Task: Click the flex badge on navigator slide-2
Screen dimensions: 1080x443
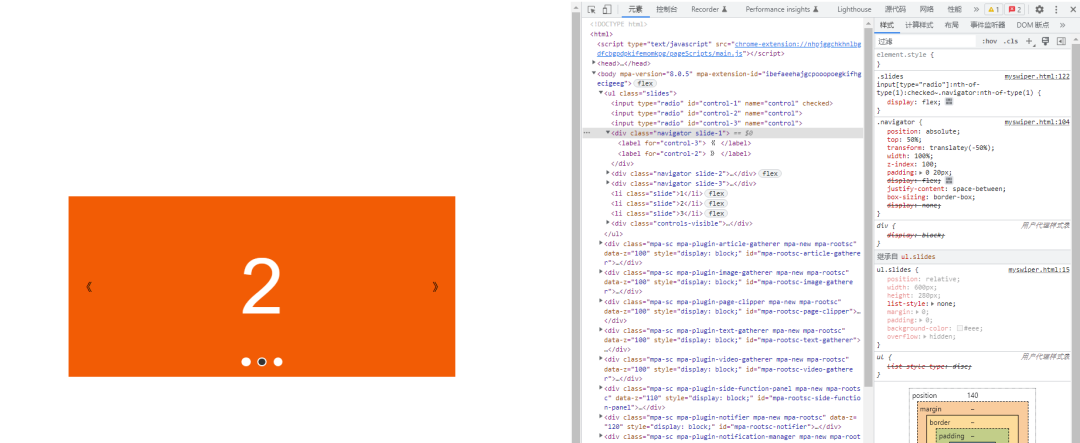Action: 770,174
